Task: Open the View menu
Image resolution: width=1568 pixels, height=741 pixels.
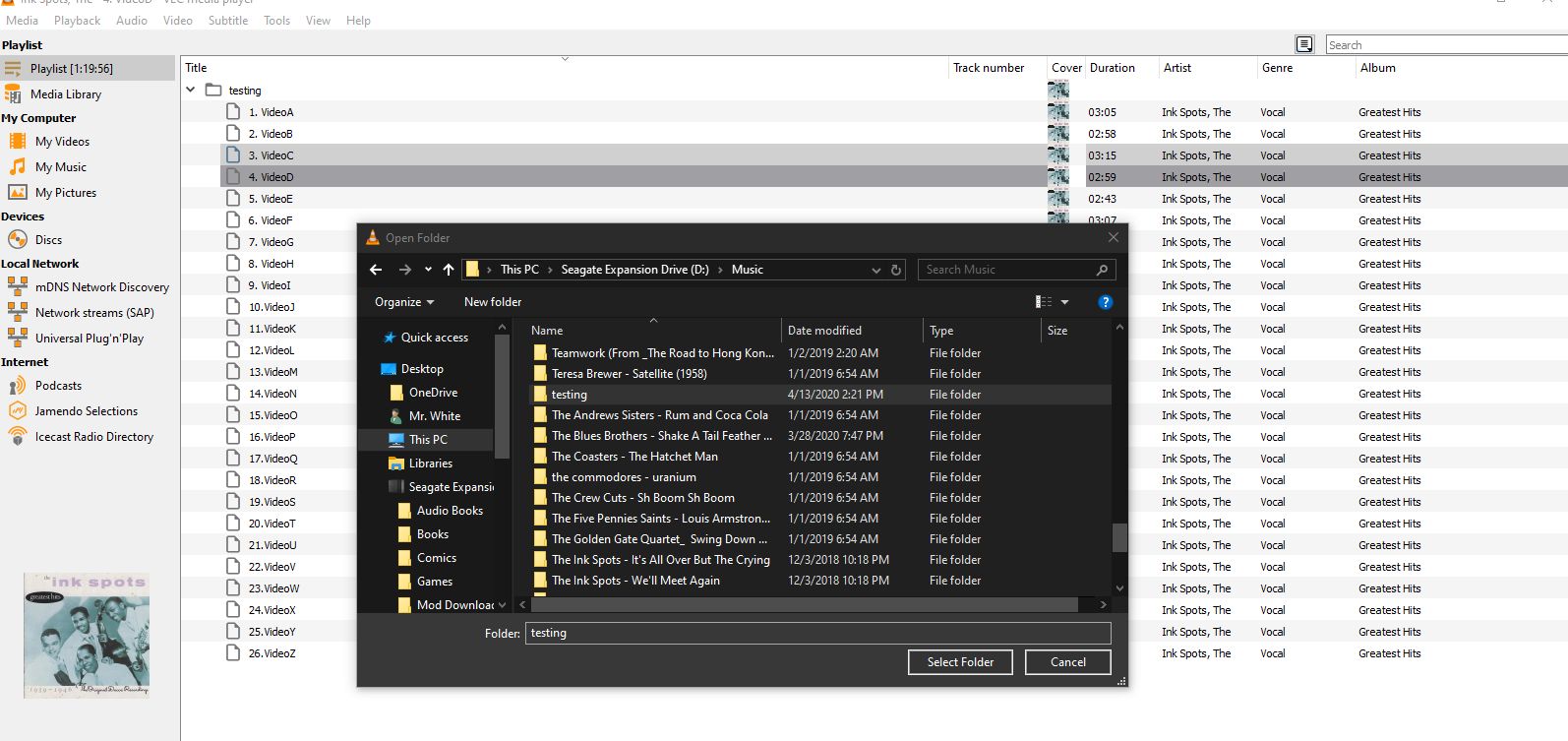Action: point(318,21)
